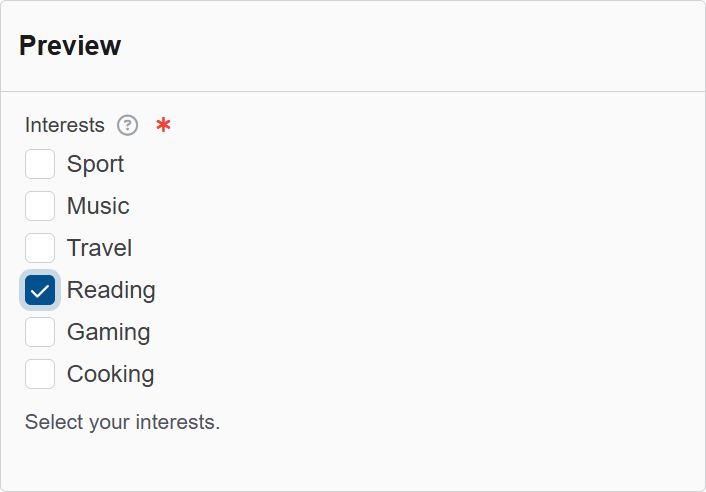Click the Reading option label
Image resolution: width=706 pixels, height=492 pixels.
[x=111, y=290]
